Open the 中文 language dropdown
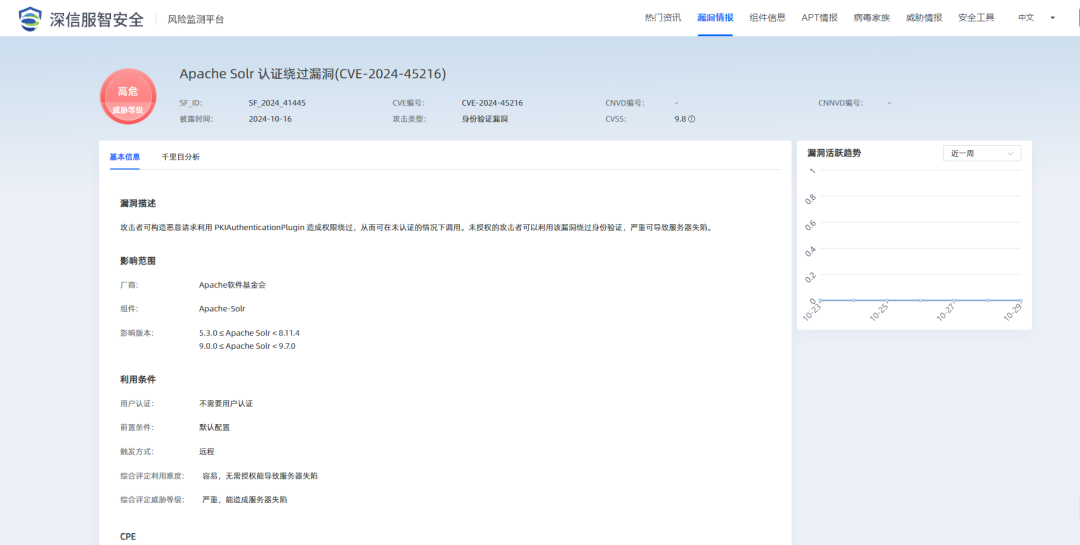 [1036, 18]
